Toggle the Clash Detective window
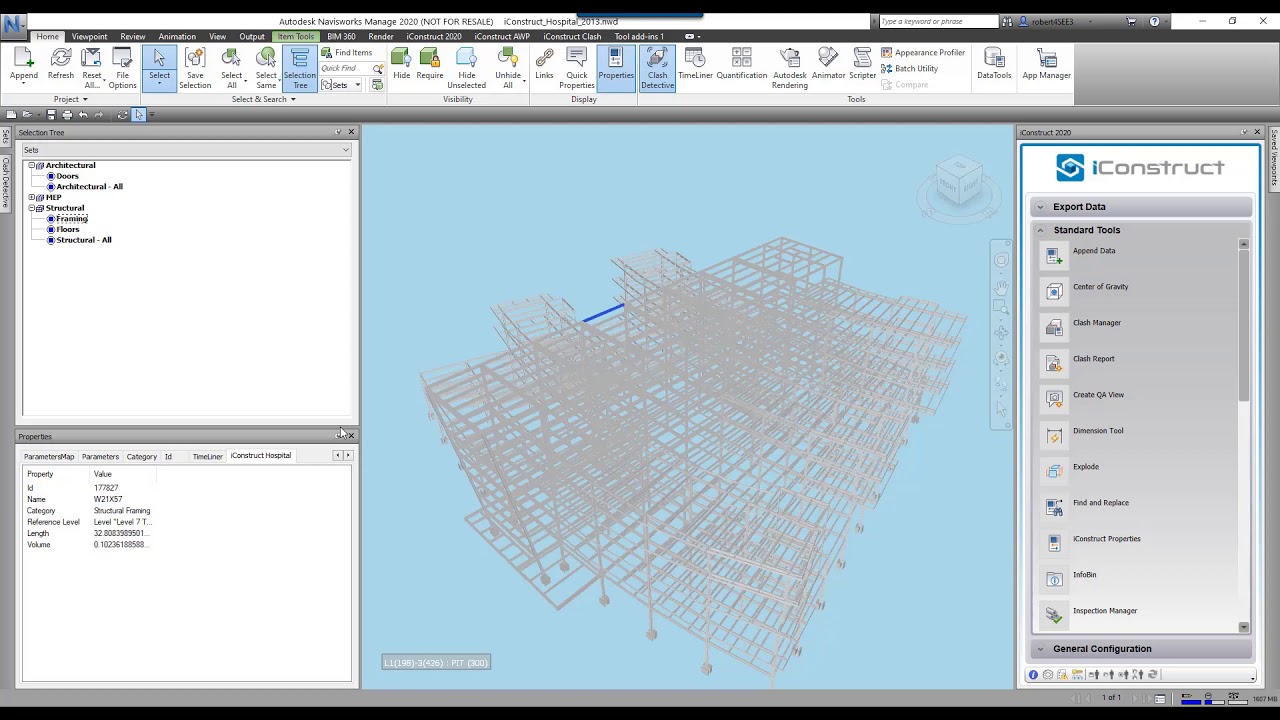Image resolution: width=1280 pixels, height=720 pixels. (657, 68)
